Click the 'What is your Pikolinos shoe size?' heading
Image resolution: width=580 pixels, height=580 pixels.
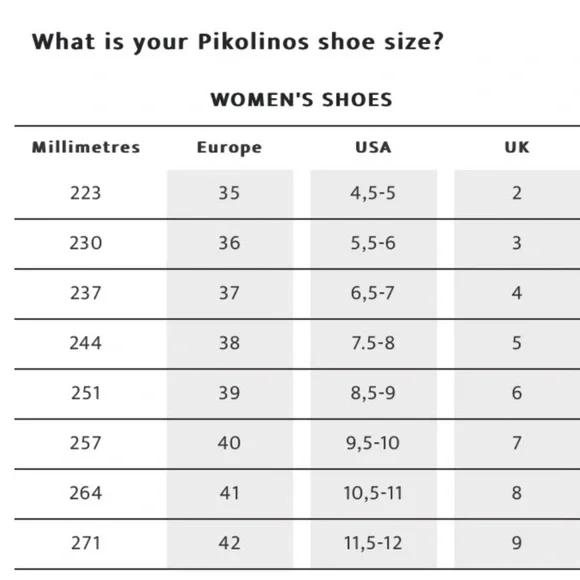[237, 41]
